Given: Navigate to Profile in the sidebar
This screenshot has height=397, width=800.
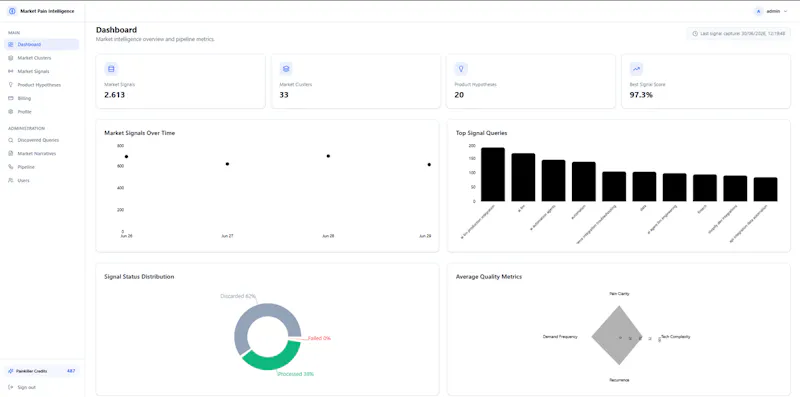Looking at the screenshot, I should [41, 111].
